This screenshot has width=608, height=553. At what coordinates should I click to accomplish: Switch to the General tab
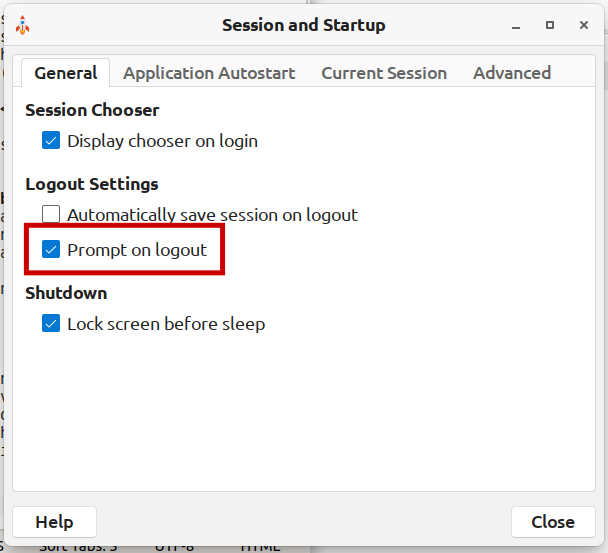65,73
